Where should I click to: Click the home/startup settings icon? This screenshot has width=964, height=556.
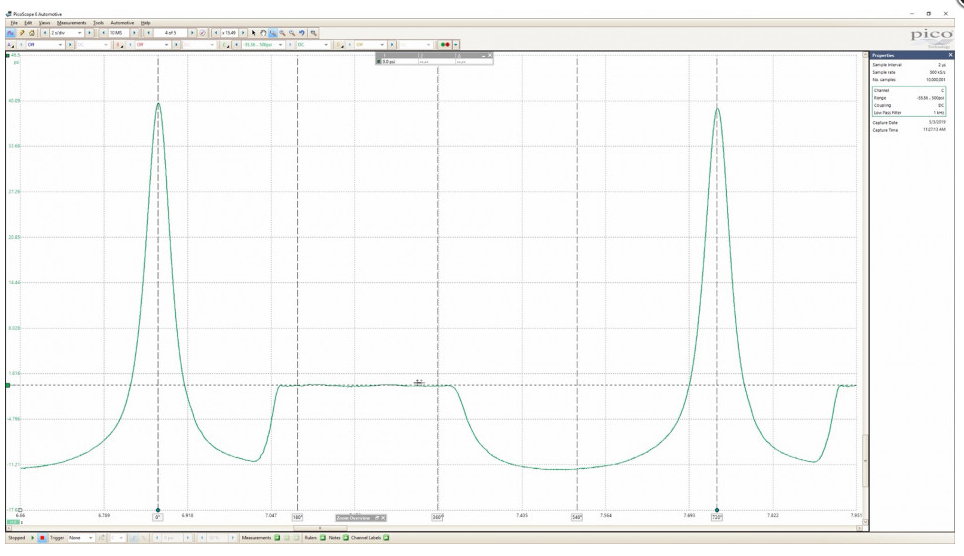click(31, 33)
